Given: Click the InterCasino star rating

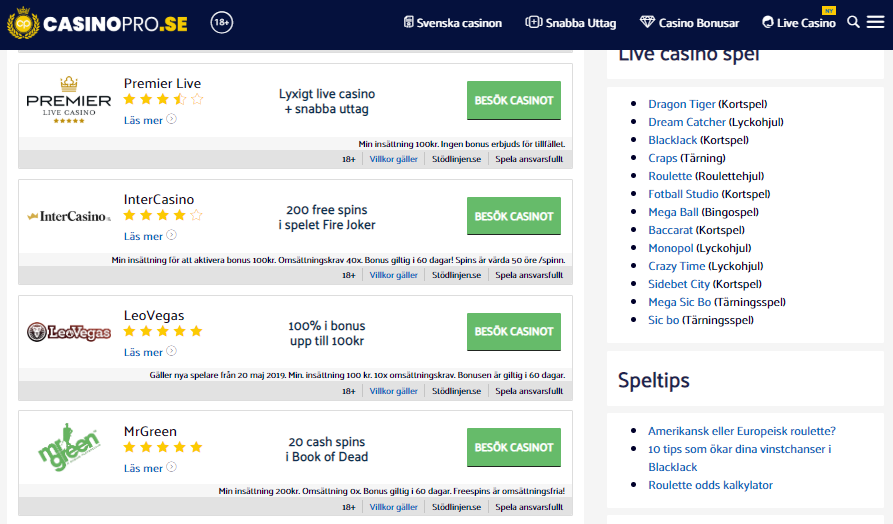Looking at the screenshot, I should [x=163, y=215].
